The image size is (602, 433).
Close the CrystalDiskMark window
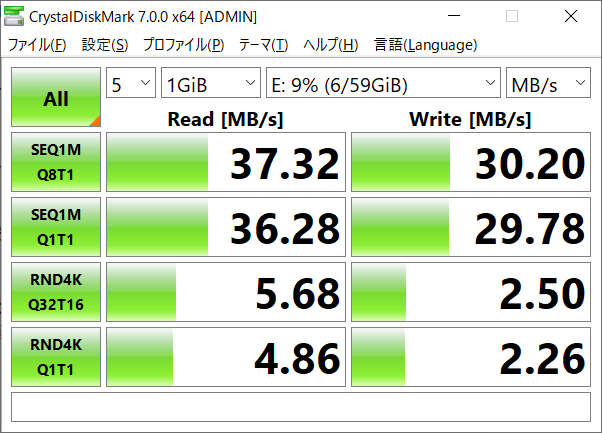[571, 16]
